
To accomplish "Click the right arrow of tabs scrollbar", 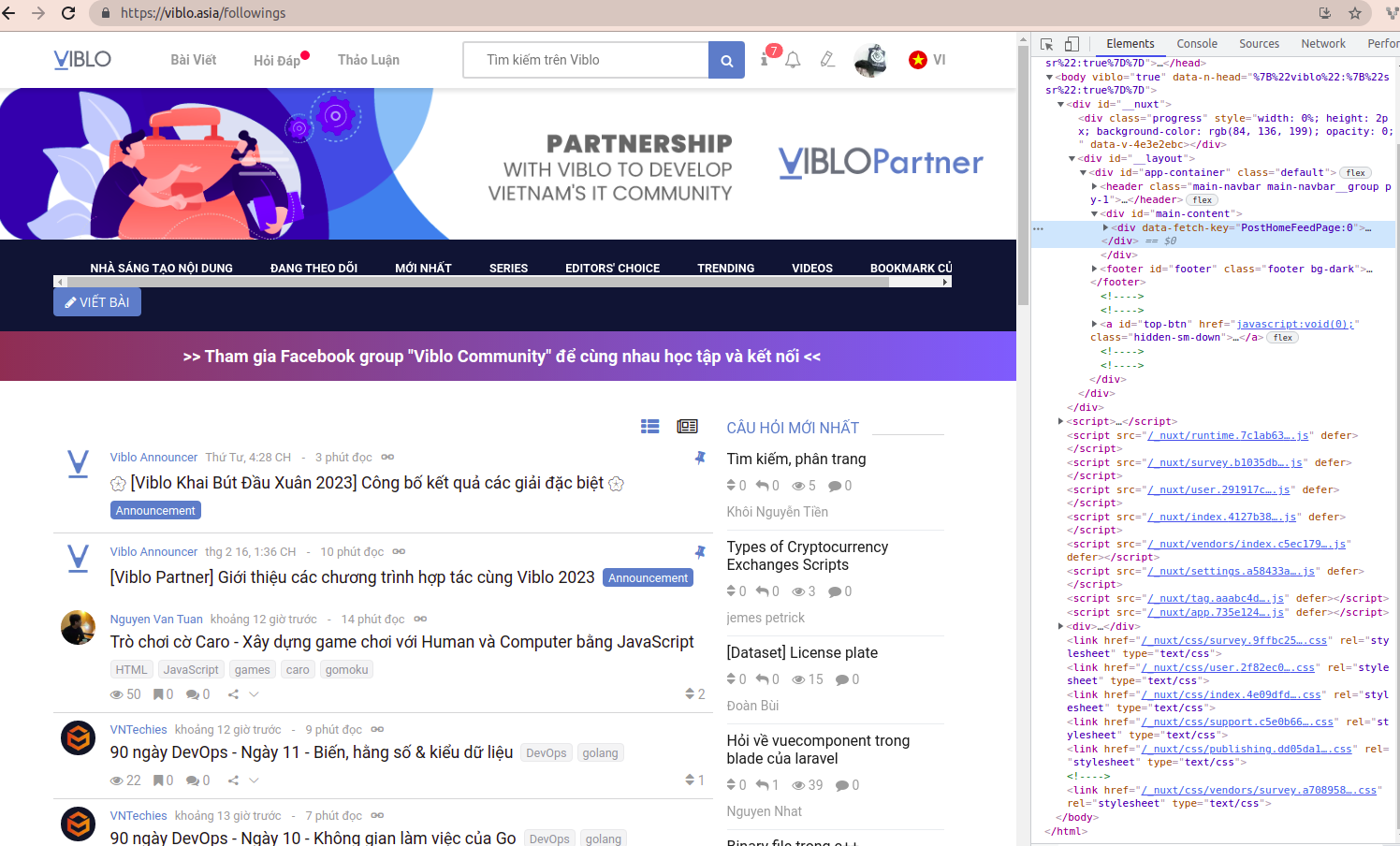I will click(946, 282).
